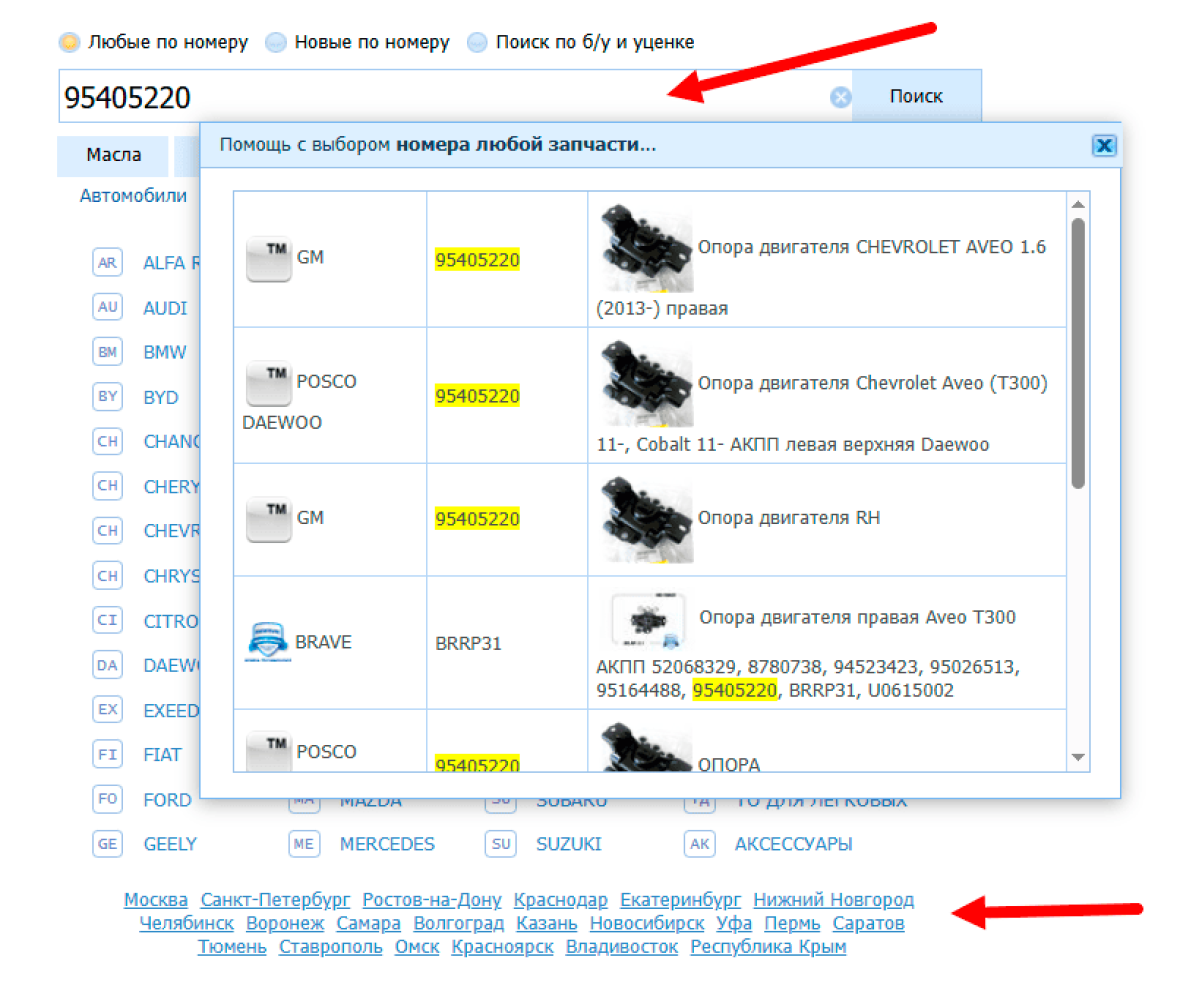
Task: Select 'Опора двигателя RH' description
Action: coord(789,518)
